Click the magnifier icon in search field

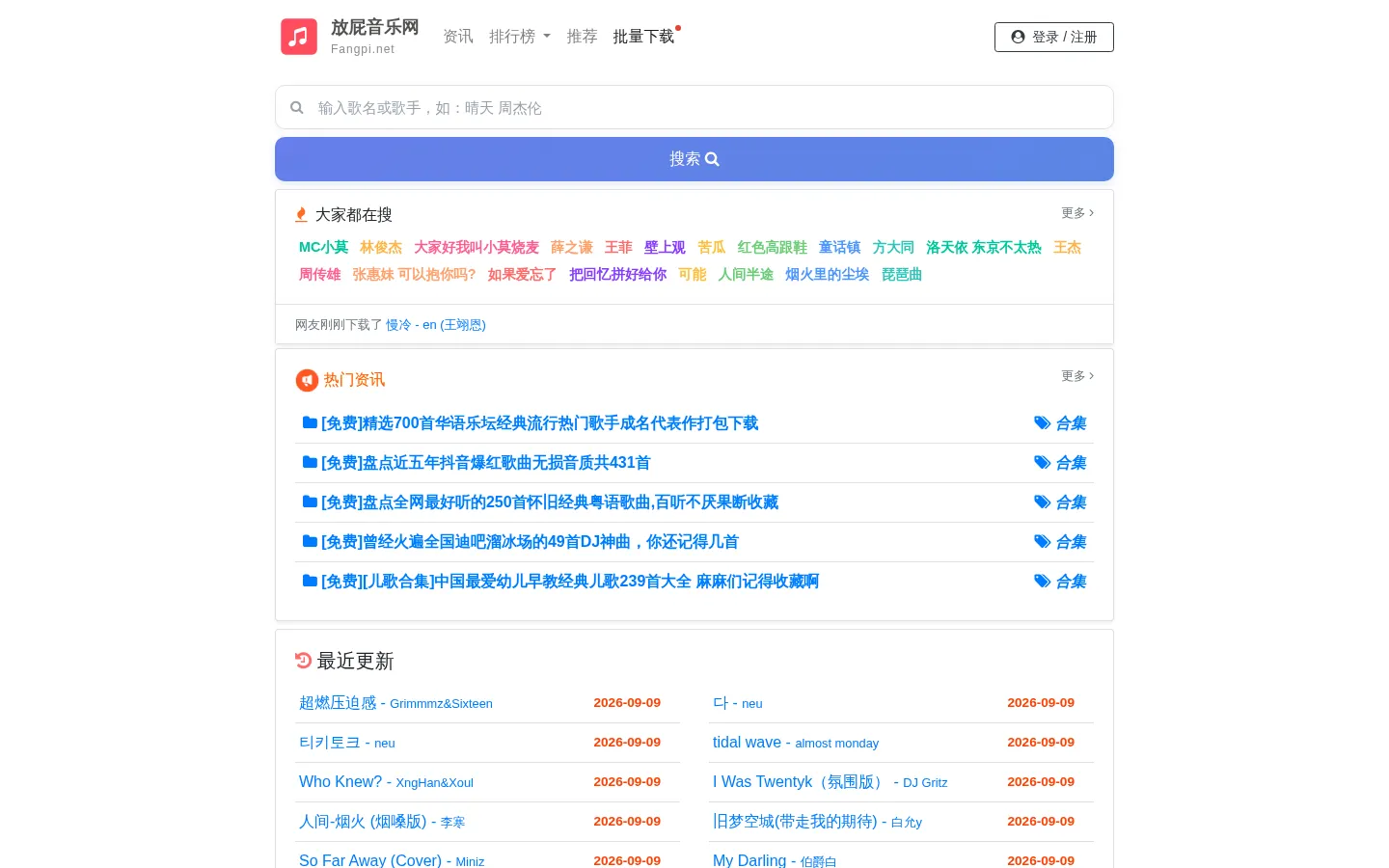click(x=297, y=108)
